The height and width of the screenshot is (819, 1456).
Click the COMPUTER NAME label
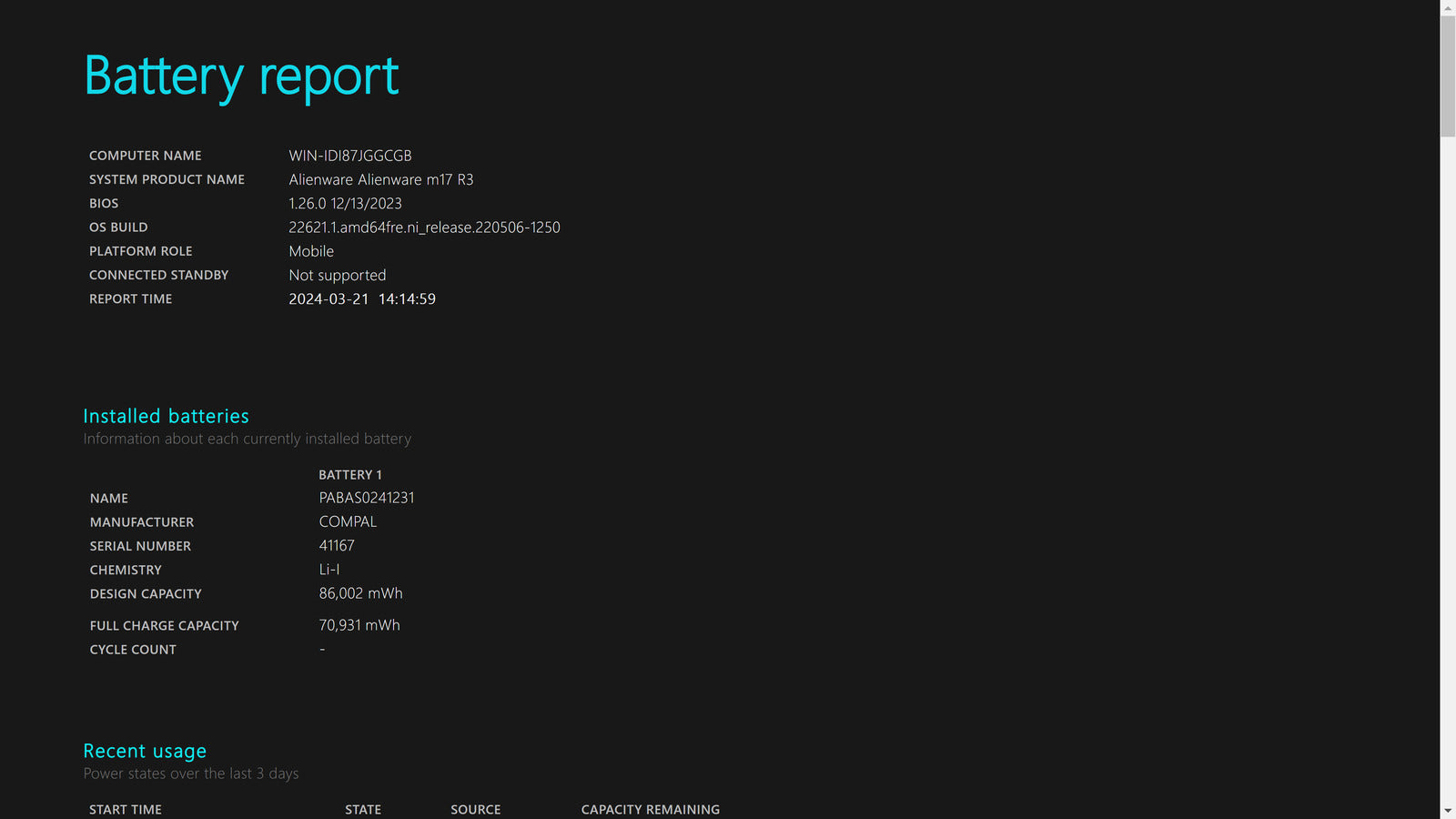pos(146,156)
